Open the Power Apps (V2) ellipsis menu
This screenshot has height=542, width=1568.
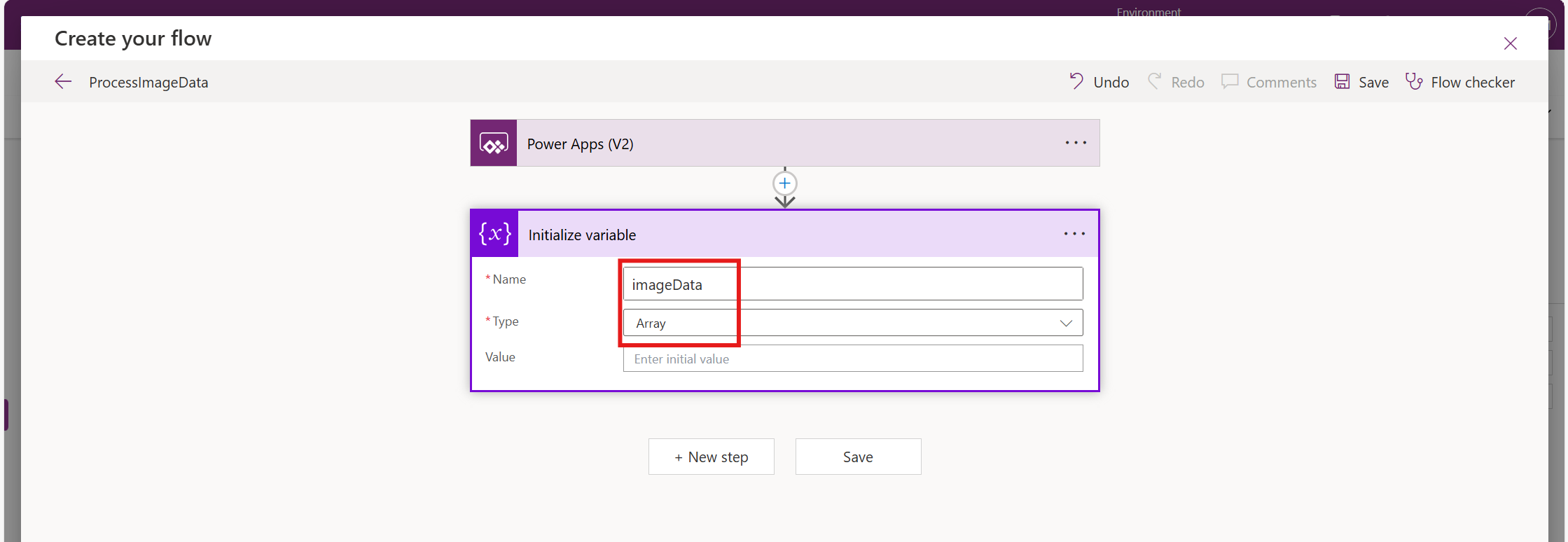point(1076,143)
